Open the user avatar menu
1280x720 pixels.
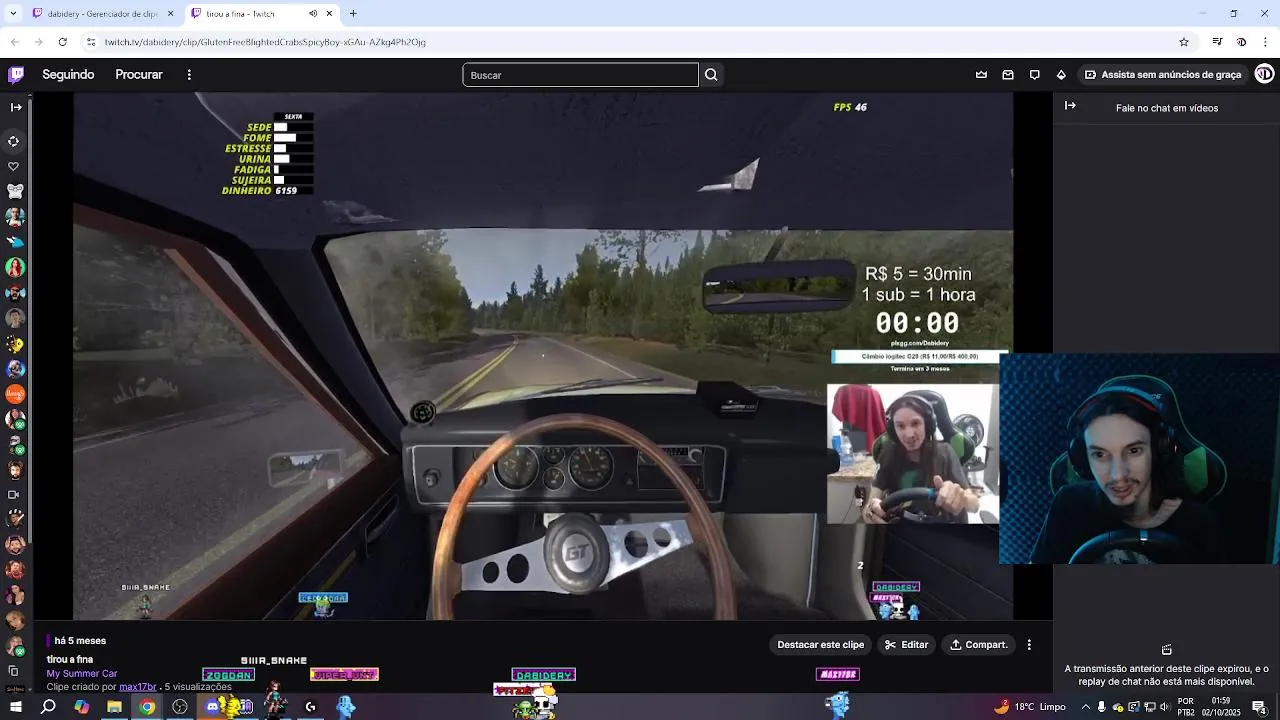click(x=1264, y=74)
